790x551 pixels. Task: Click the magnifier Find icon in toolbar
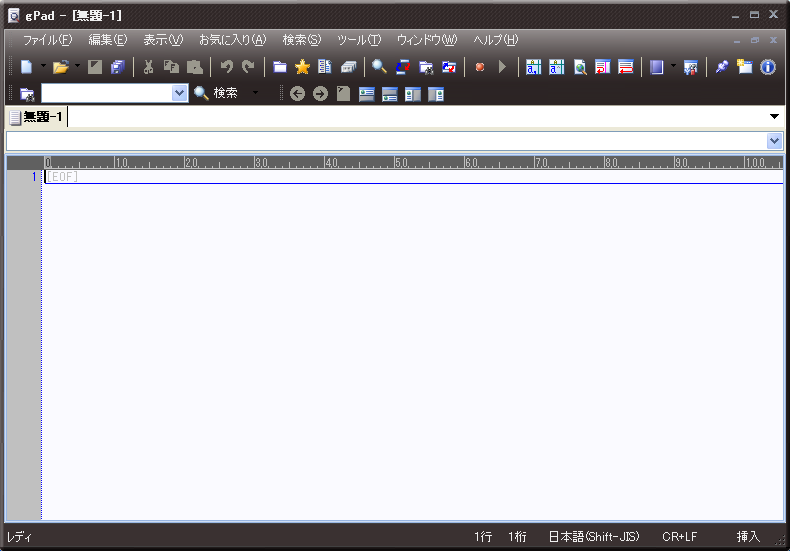point(379,67)
